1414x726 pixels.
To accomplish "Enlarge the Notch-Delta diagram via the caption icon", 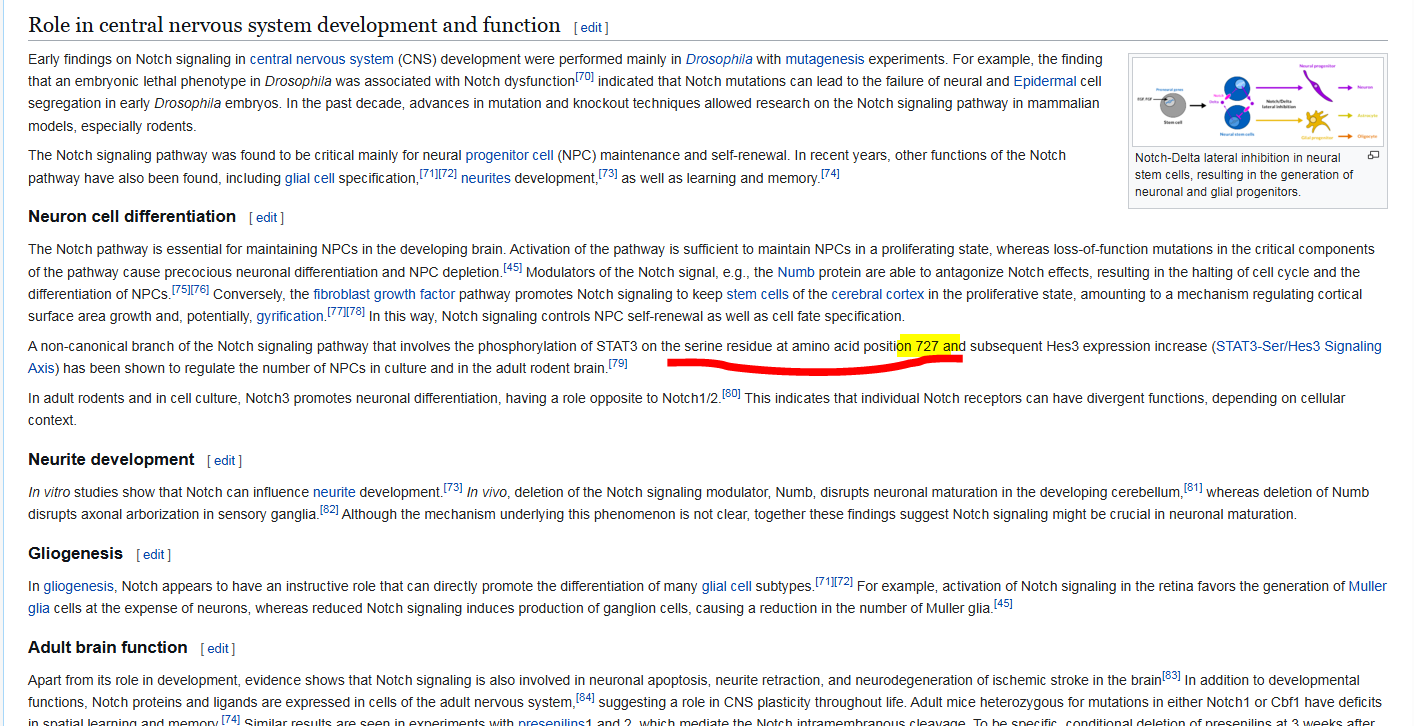I will pyautogui.click(x=1373, y=156).
